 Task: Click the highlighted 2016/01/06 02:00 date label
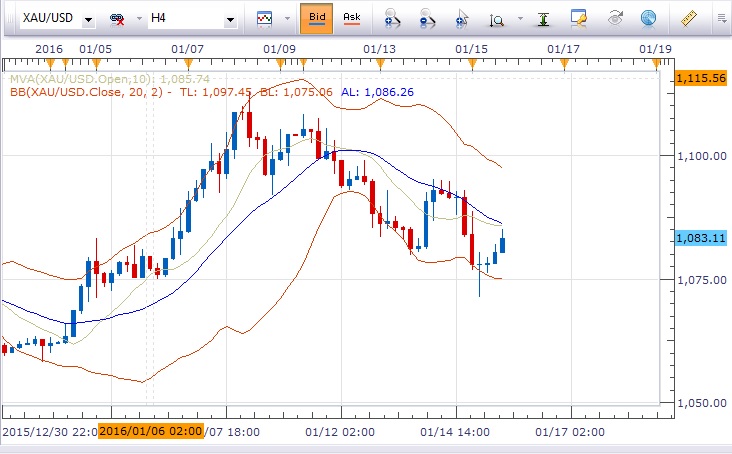151,431
